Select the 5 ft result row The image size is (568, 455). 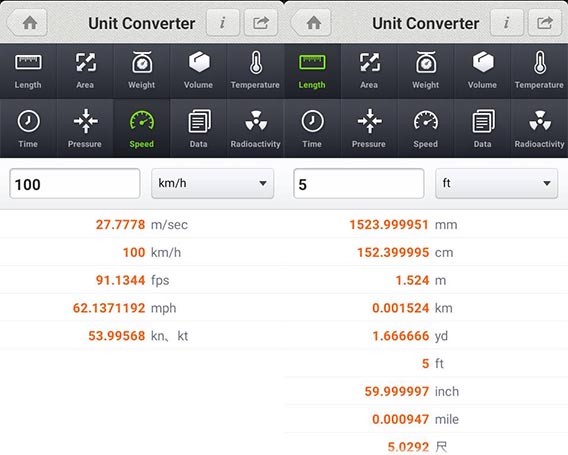pyautogui.click(x=426, y=363)
